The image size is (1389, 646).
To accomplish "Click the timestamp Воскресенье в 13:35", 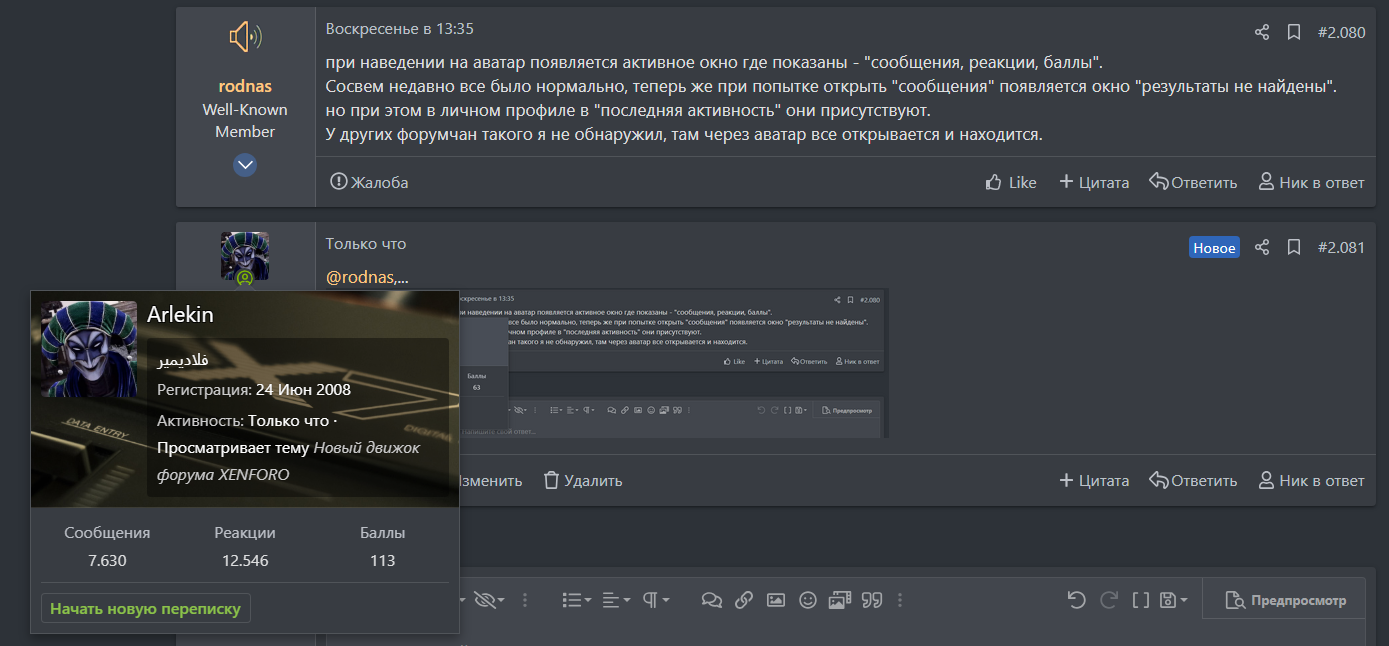I will coord(400,28).
